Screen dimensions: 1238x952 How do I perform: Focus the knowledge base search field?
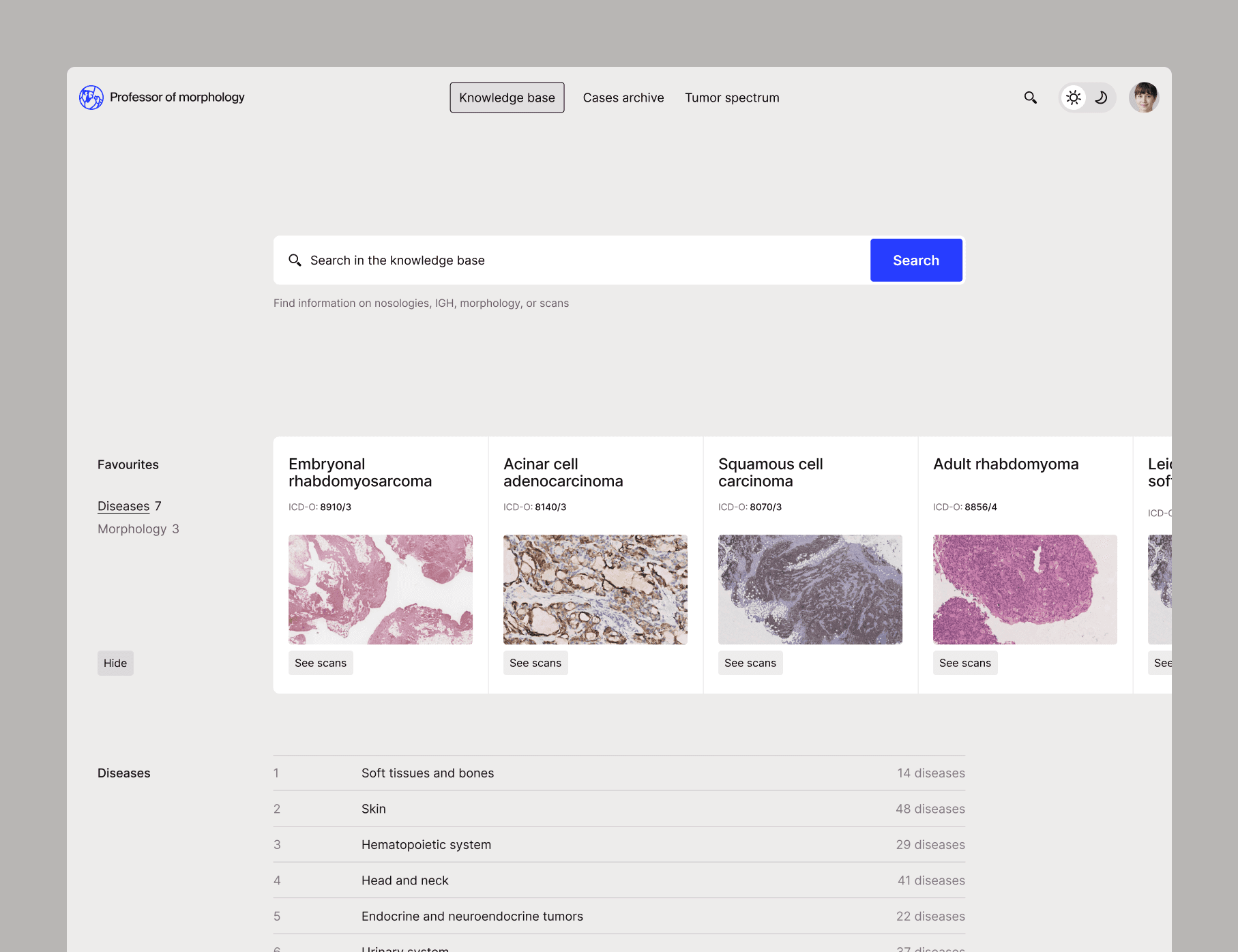pos(572,260)
